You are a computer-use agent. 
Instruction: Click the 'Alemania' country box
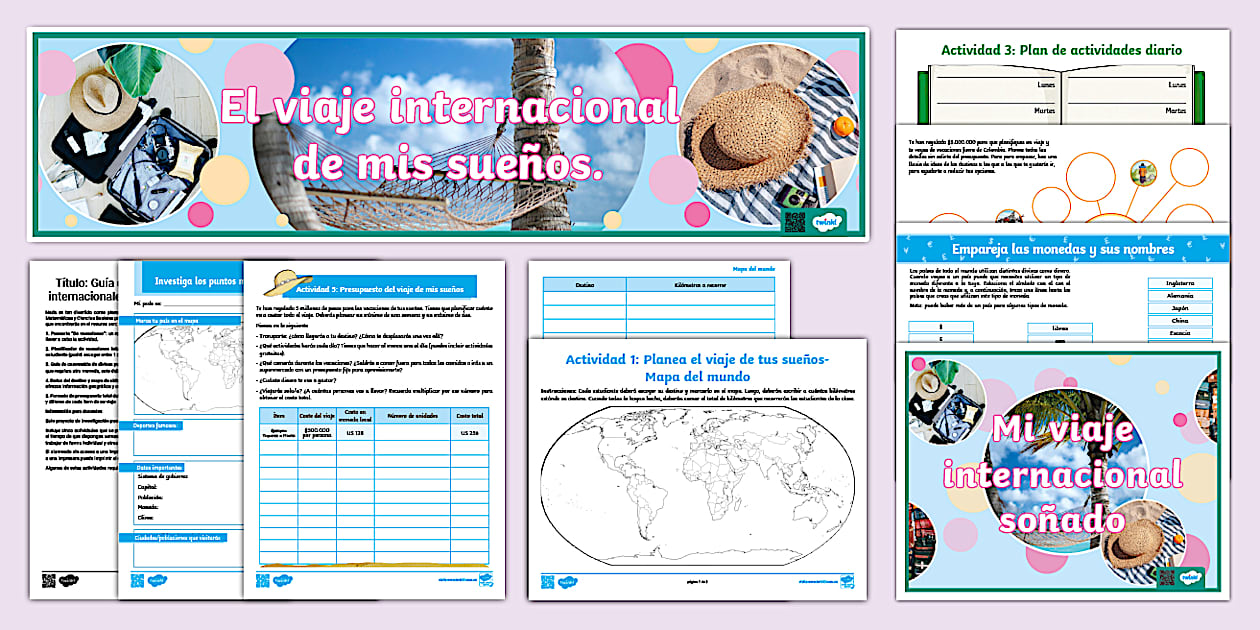[x=1180, y=296]
